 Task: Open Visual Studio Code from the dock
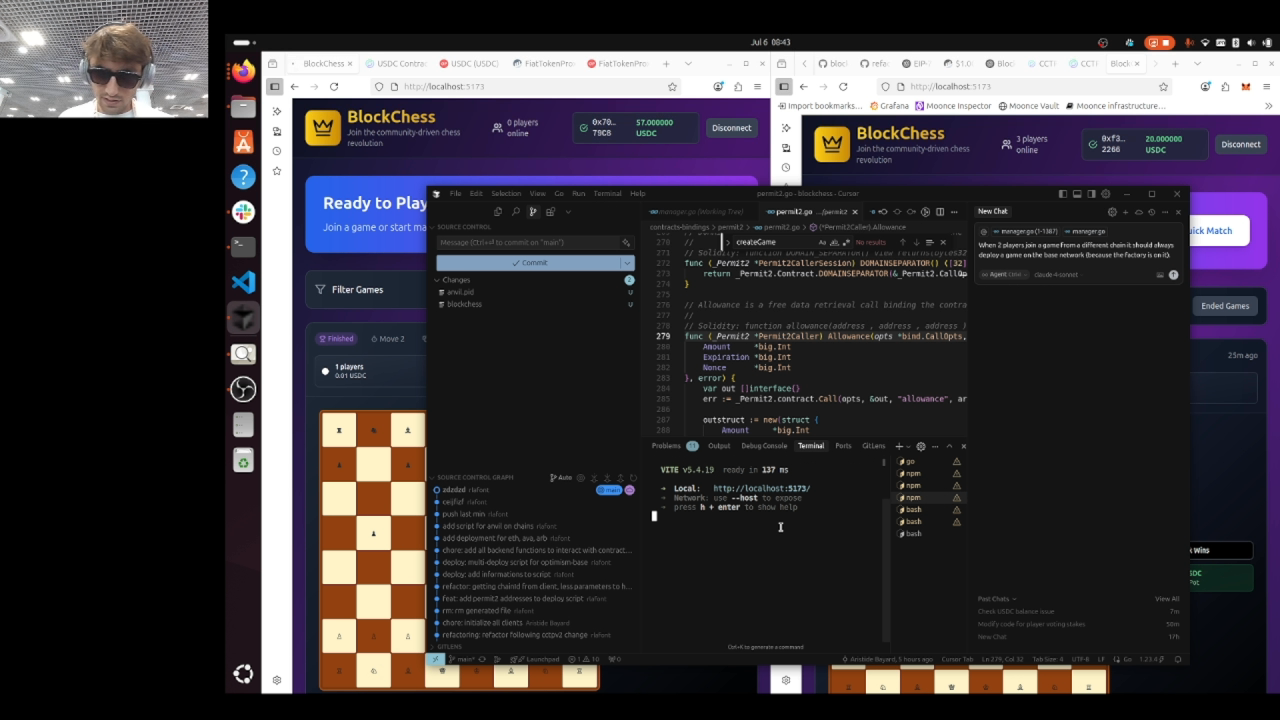tap(243, 282)
